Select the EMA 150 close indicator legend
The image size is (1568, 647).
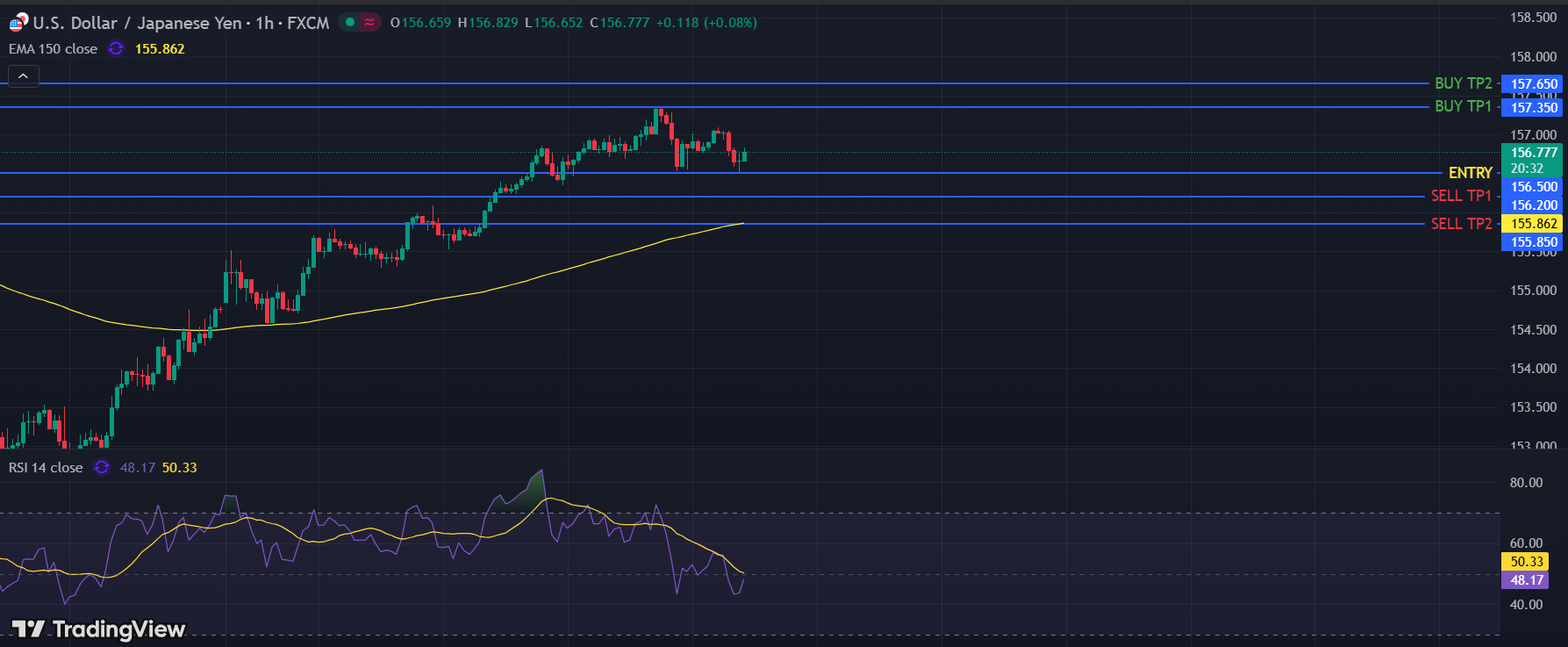coord(53,48)
